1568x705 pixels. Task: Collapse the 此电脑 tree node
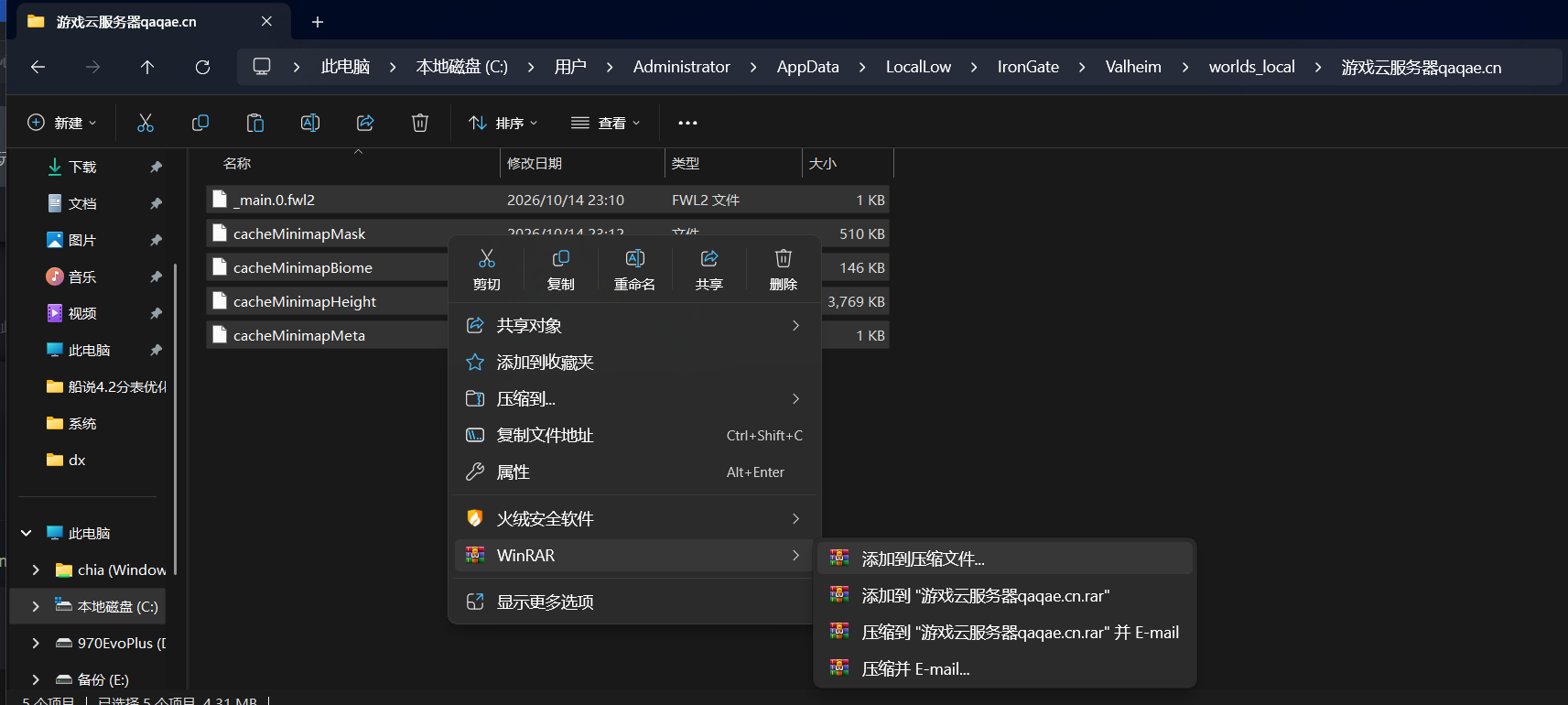(27, 533)
